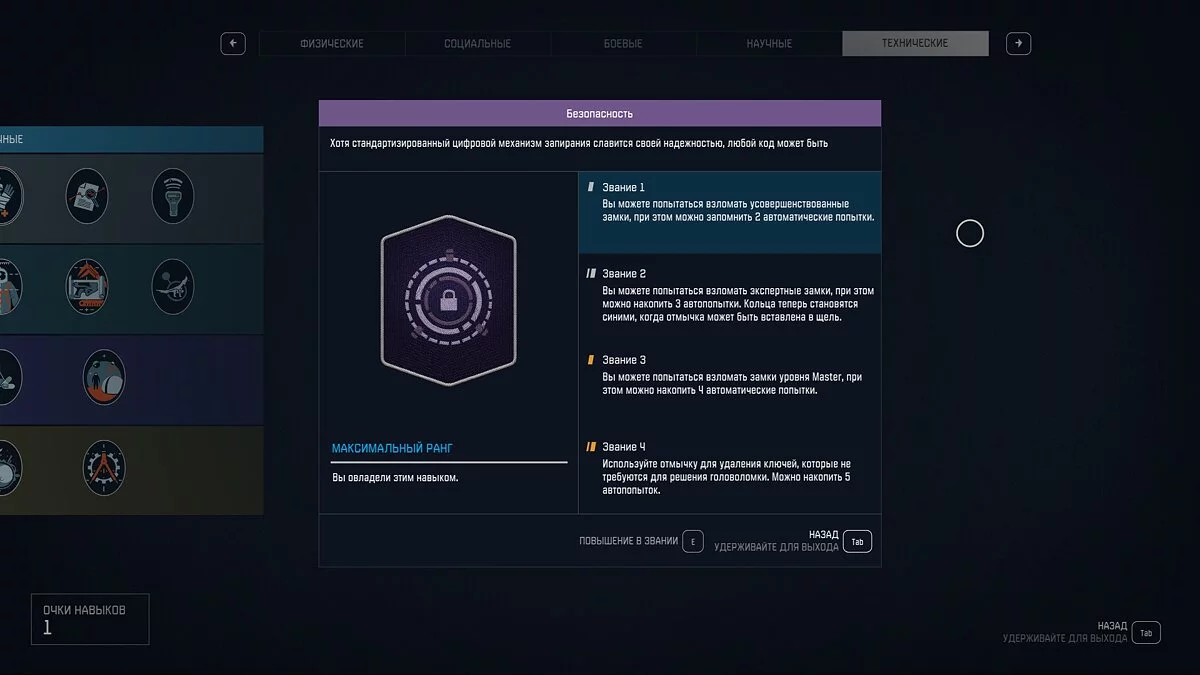Pick the weapon blueprint skill icon

87,287
